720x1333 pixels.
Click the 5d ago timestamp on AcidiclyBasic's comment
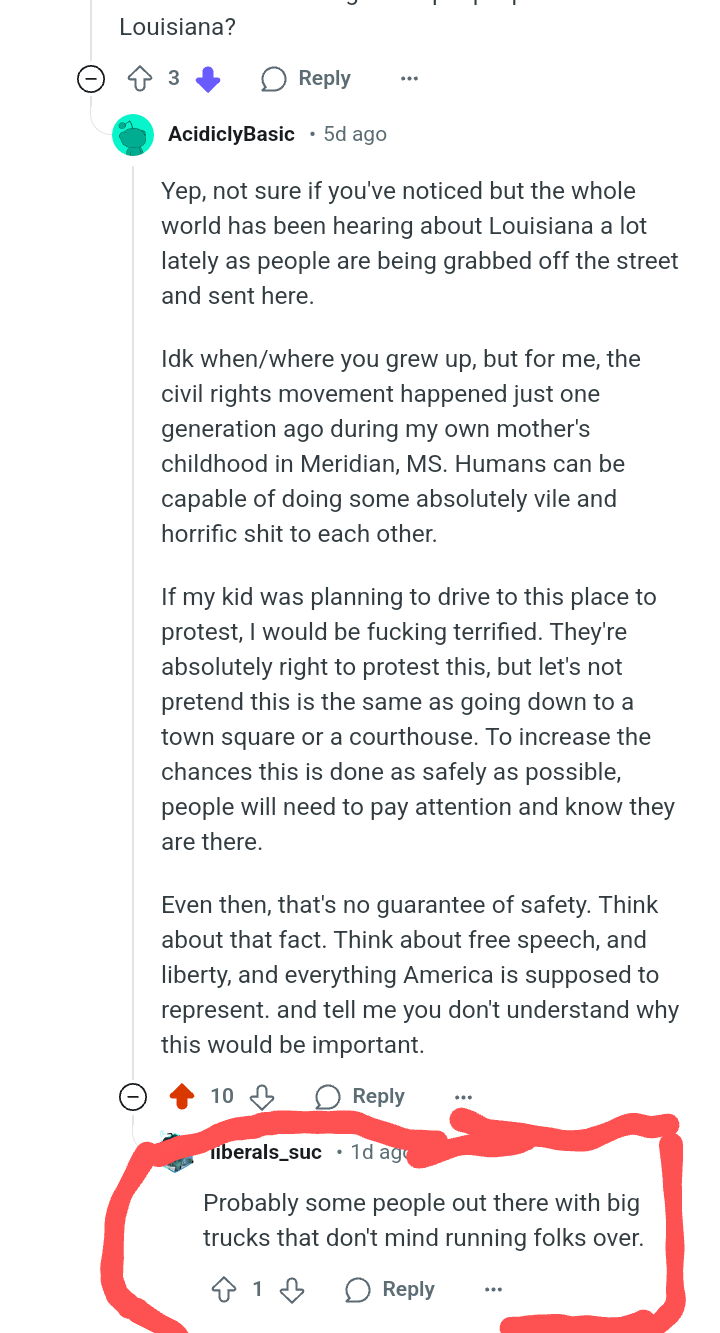pos(355,134)
